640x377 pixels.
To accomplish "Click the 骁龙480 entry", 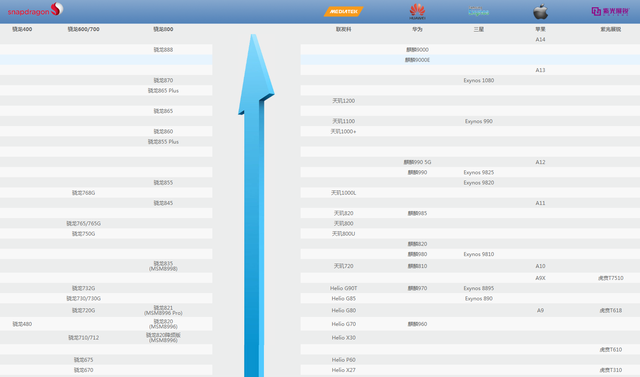I will 22,324.
